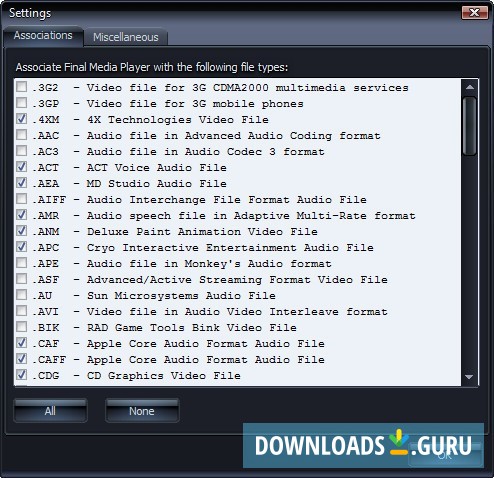
Task: Uncheck the .APC Cryo Interactive checkbox
Action: [x=22, y=247]
